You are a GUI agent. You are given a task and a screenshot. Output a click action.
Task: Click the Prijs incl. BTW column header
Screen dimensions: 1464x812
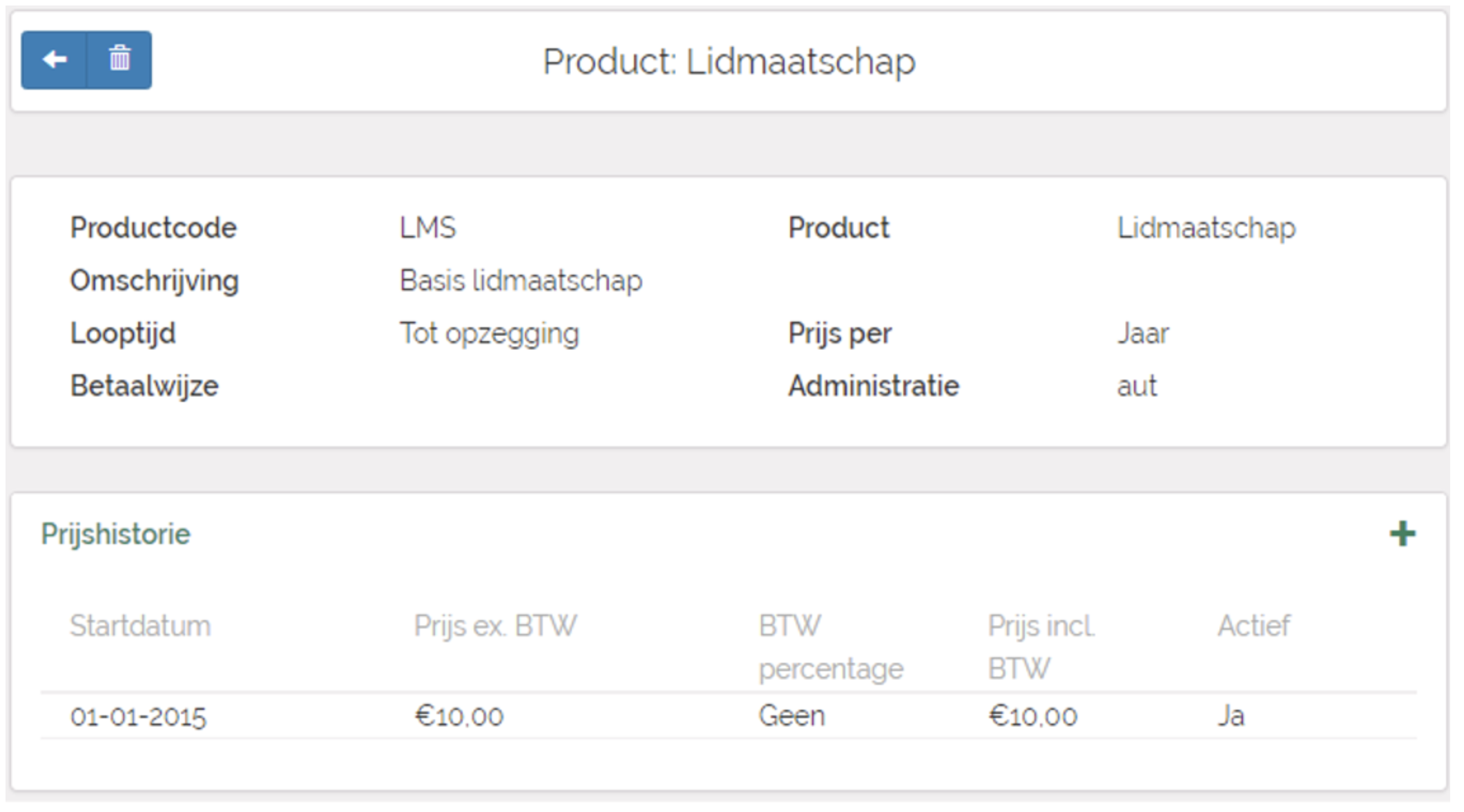1041,647
